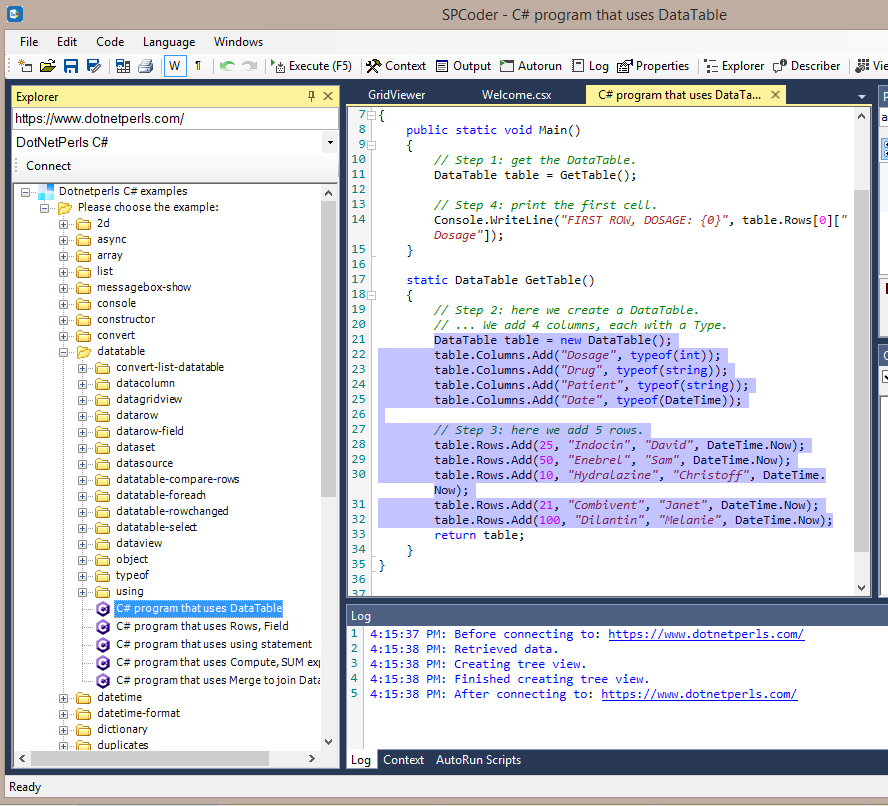The image size is (888, 806).
Task: Undo the last edit
Action: point(227,66)
